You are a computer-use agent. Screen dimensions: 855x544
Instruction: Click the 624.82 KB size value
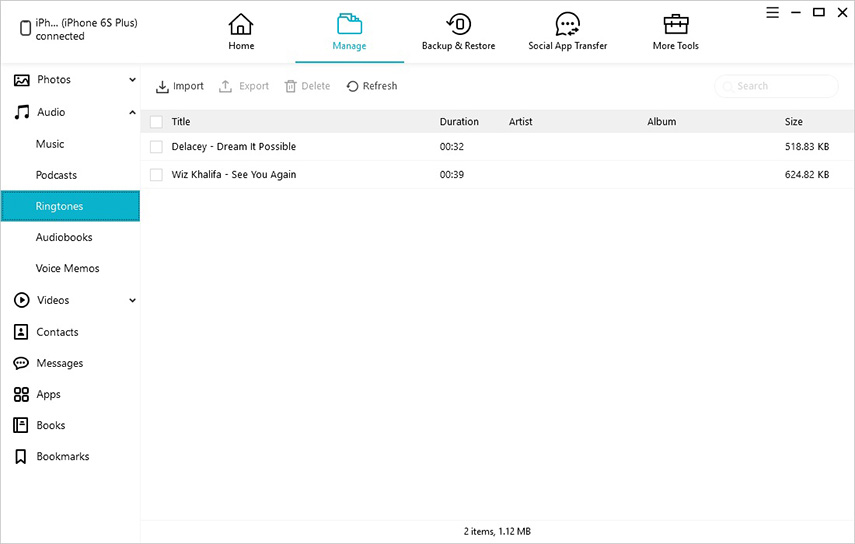tap(807, 174)
